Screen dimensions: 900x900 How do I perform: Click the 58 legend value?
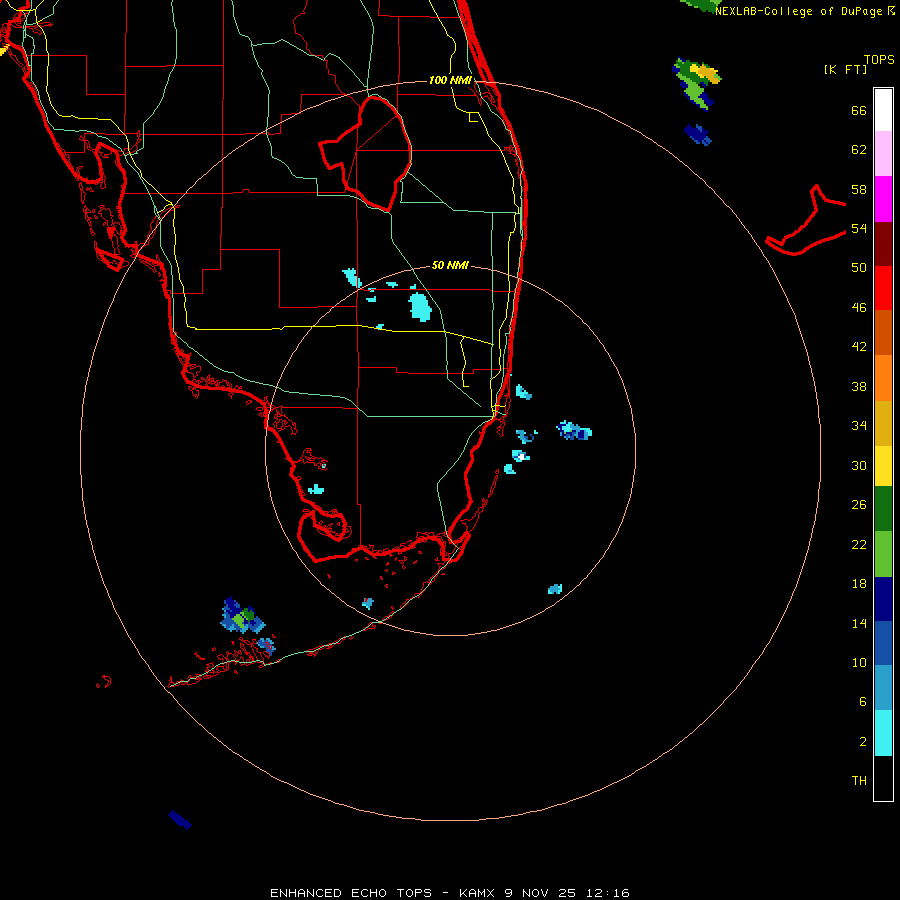tap(859, 189)
